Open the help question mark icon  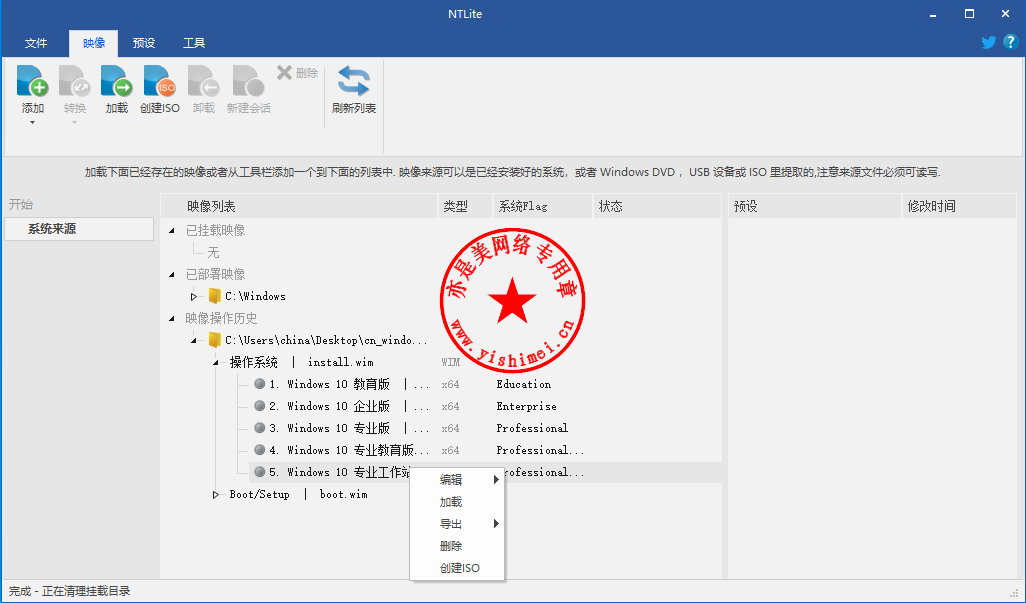1010,43
